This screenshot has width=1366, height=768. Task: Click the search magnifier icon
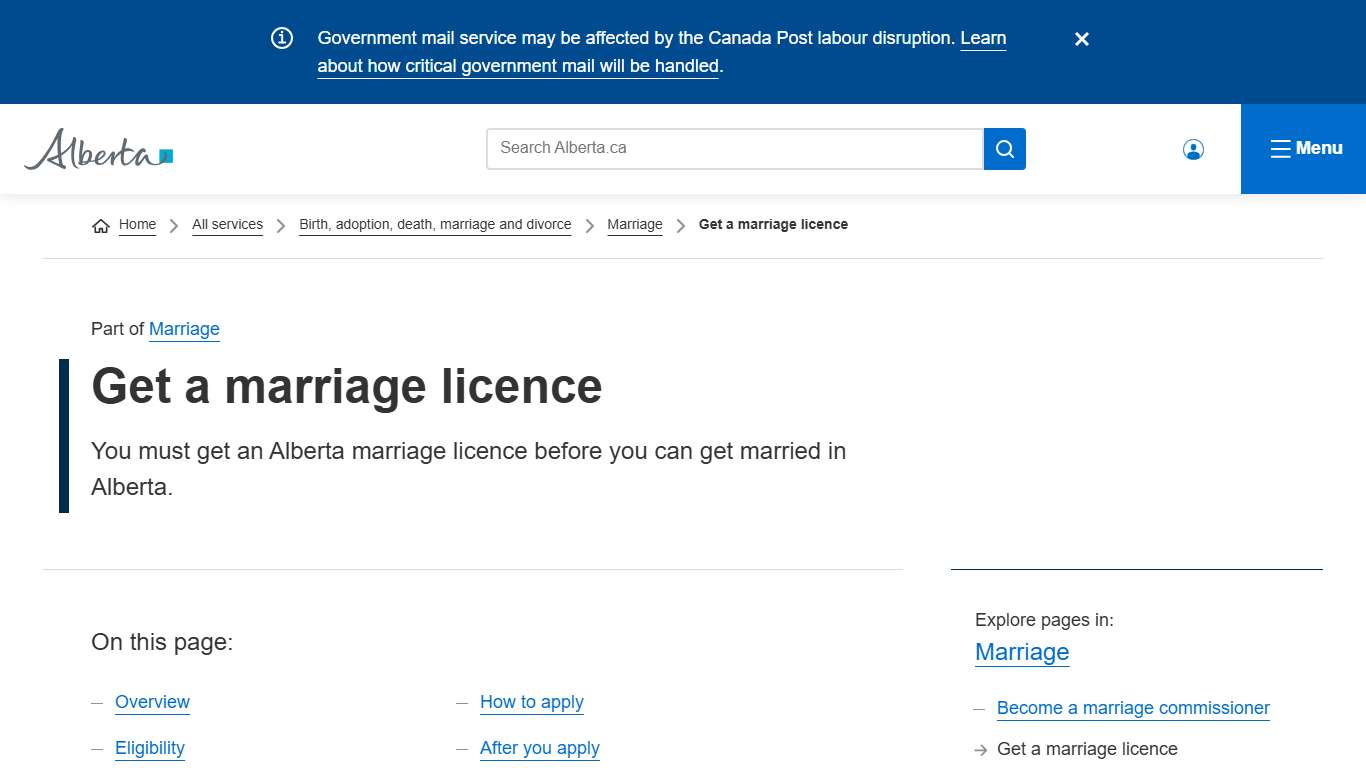pyautogui.click(x=1004, y=148)
